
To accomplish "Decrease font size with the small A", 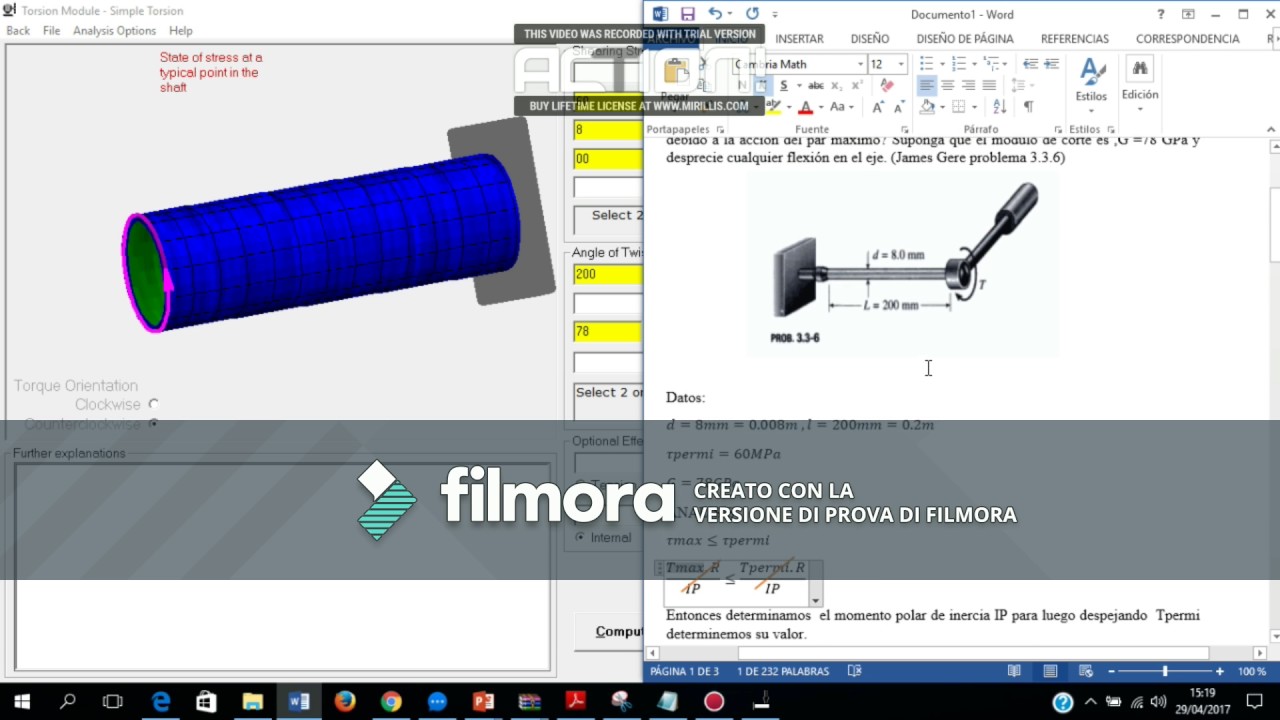I will pos(898,107).
